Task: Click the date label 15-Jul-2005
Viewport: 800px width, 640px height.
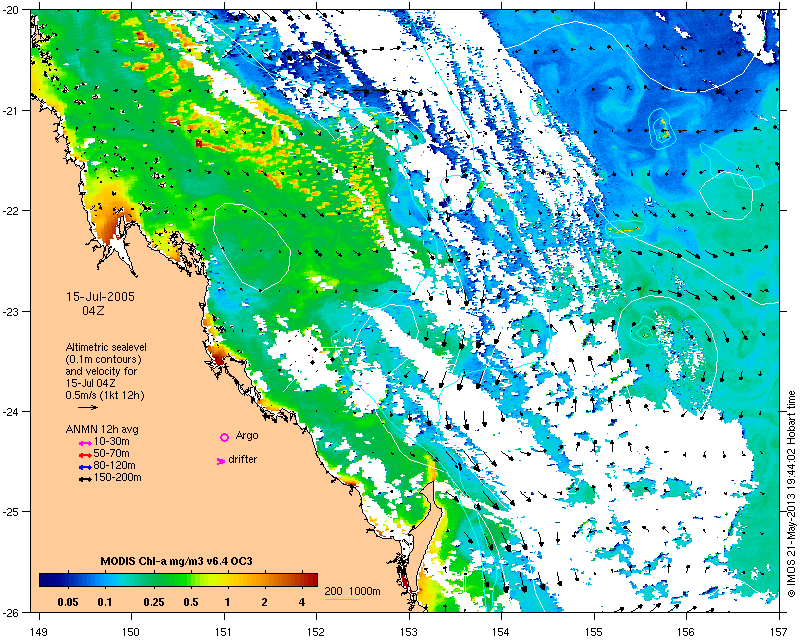Action: point(101,297)
